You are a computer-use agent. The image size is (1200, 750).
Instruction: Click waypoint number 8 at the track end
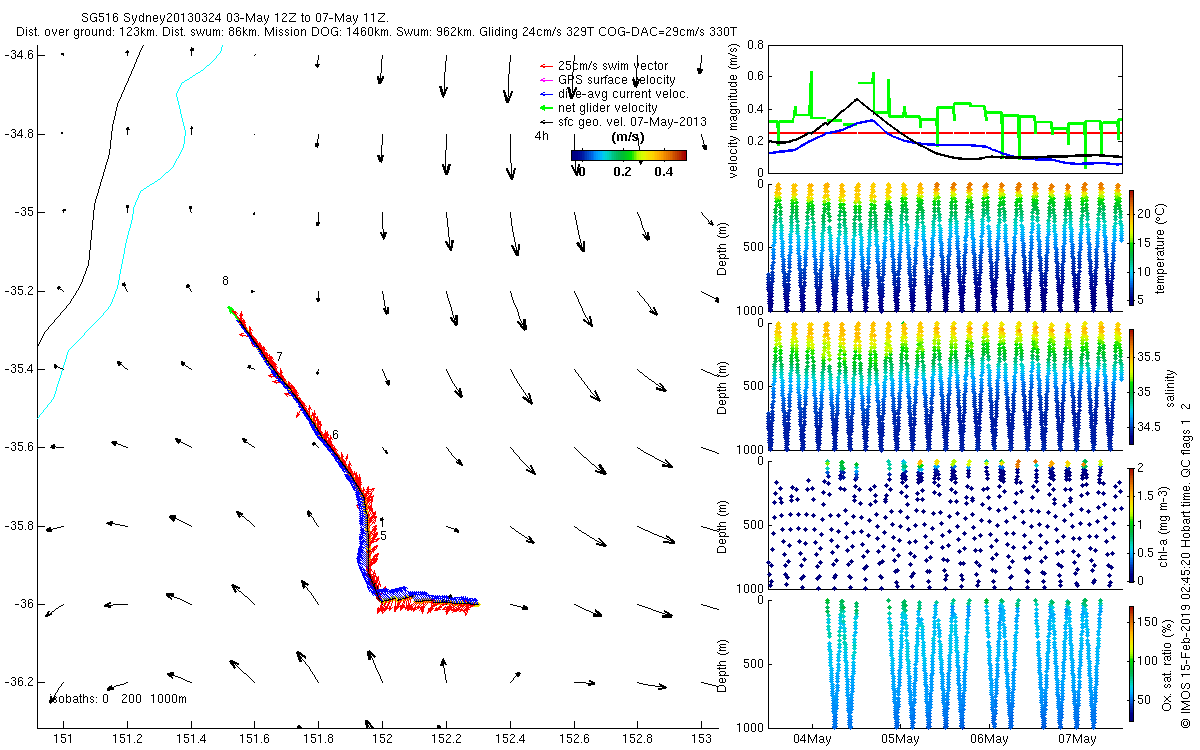[225, 281]
